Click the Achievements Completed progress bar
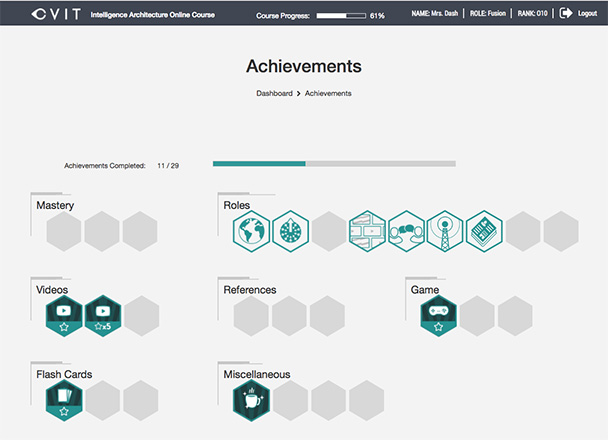 tap(334, 164)
